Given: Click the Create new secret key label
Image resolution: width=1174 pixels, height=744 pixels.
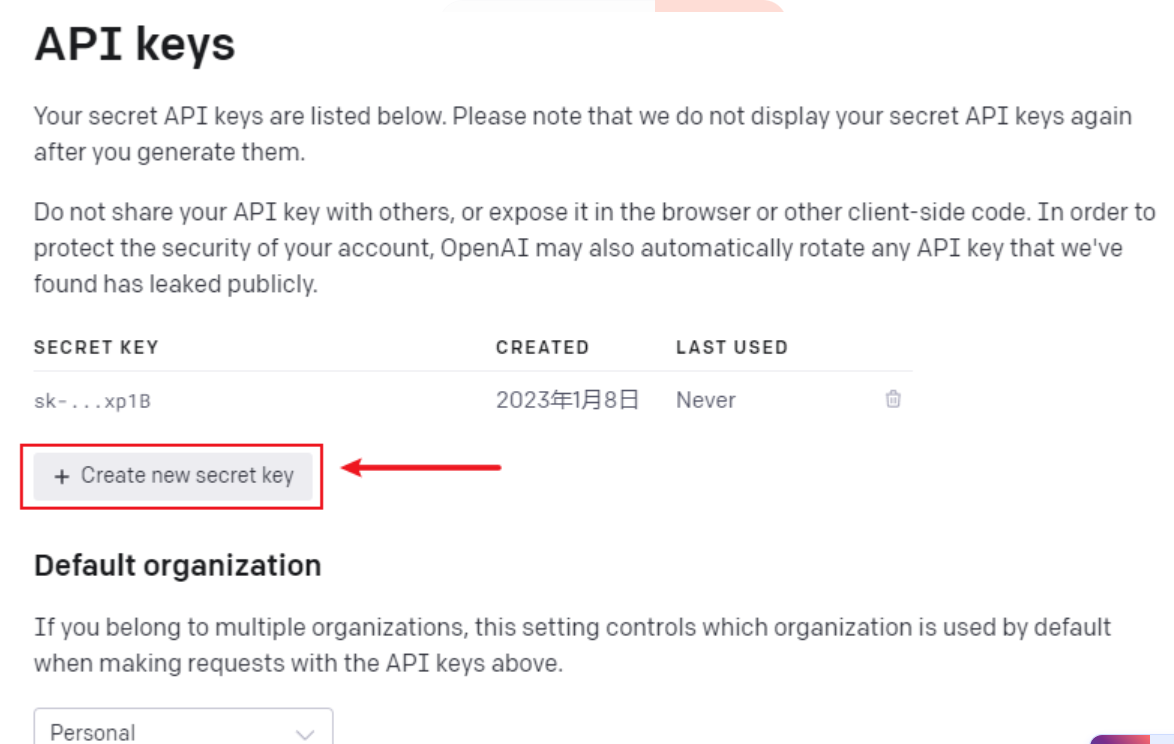Looking at the screenshot, I should pyautogui.click(x=187, y=475).
